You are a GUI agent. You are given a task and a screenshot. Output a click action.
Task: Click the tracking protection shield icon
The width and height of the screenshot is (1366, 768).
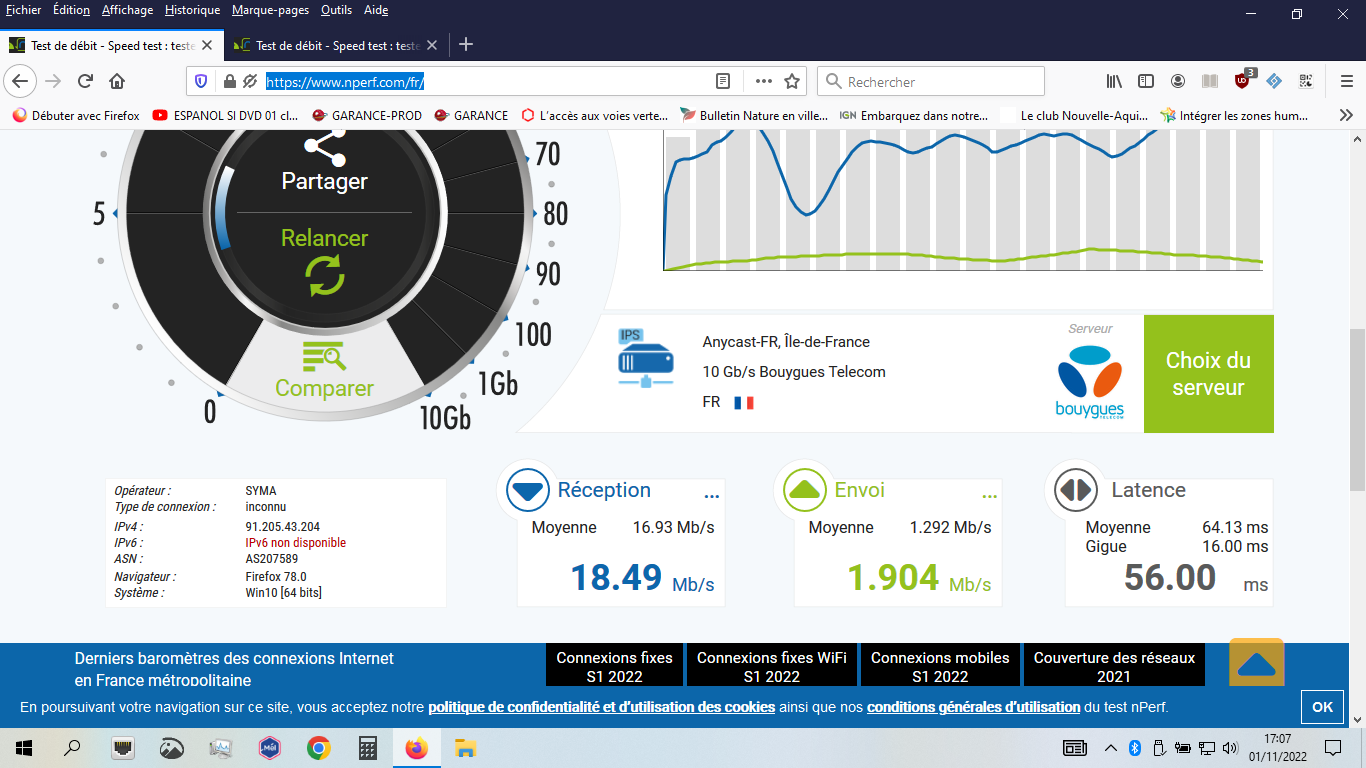coord(201,81)
